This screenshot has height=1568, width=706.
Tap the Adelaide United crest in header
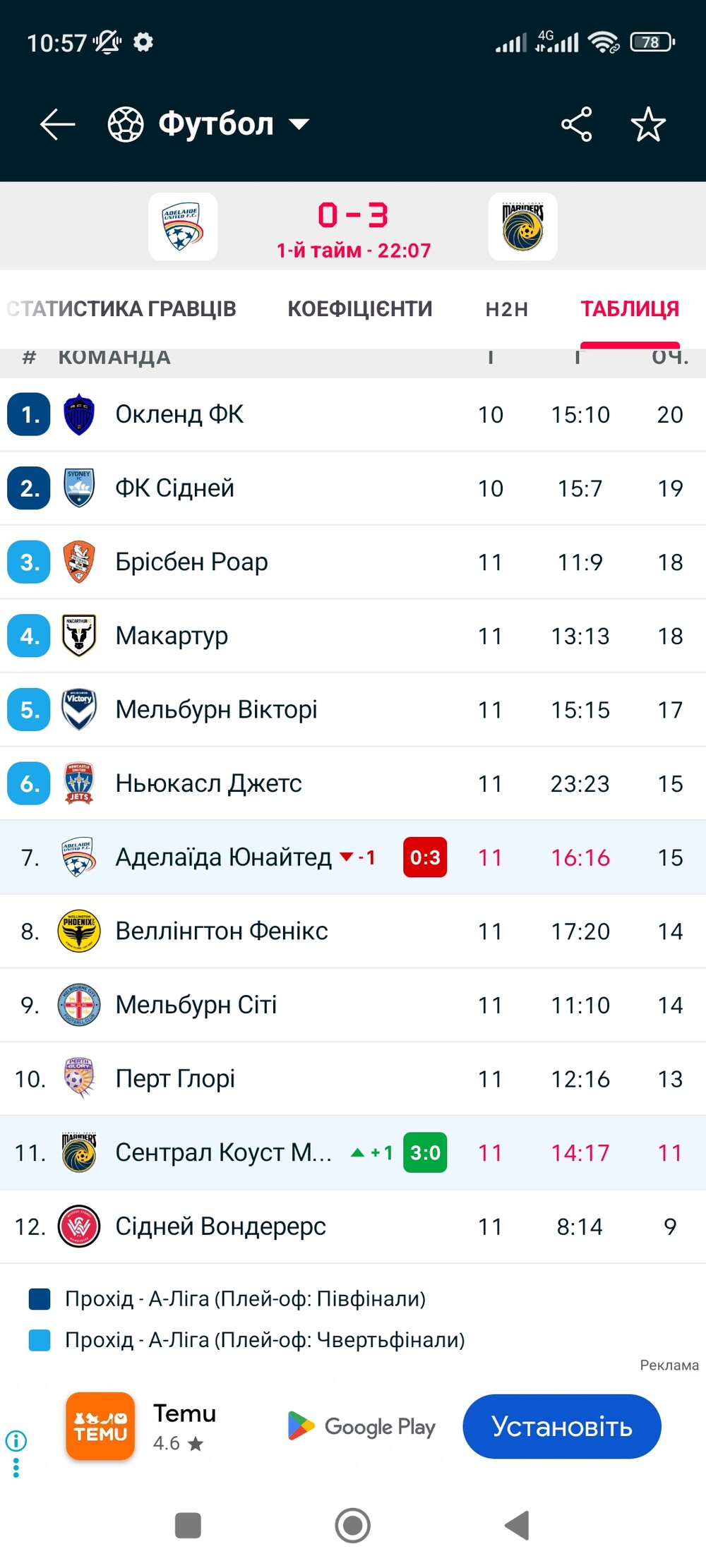(183, 227)
